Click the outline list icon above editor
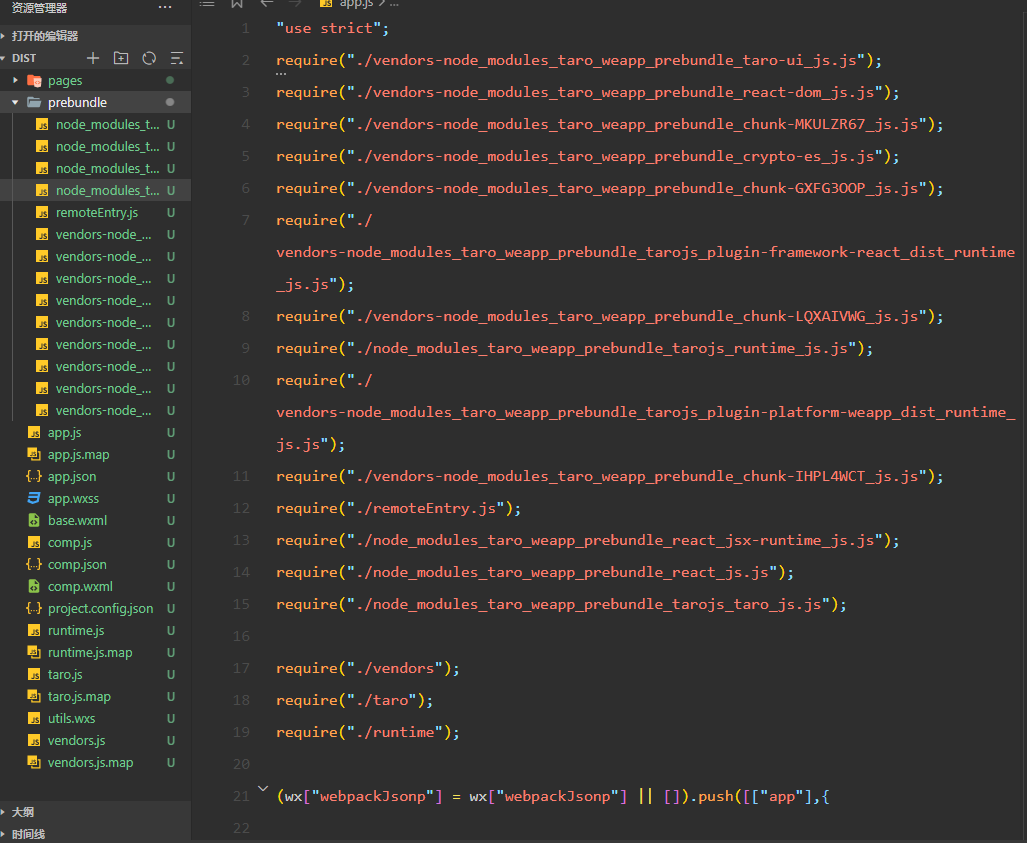The width and height of the screenshot is (1027, 843). click(207, 4)
